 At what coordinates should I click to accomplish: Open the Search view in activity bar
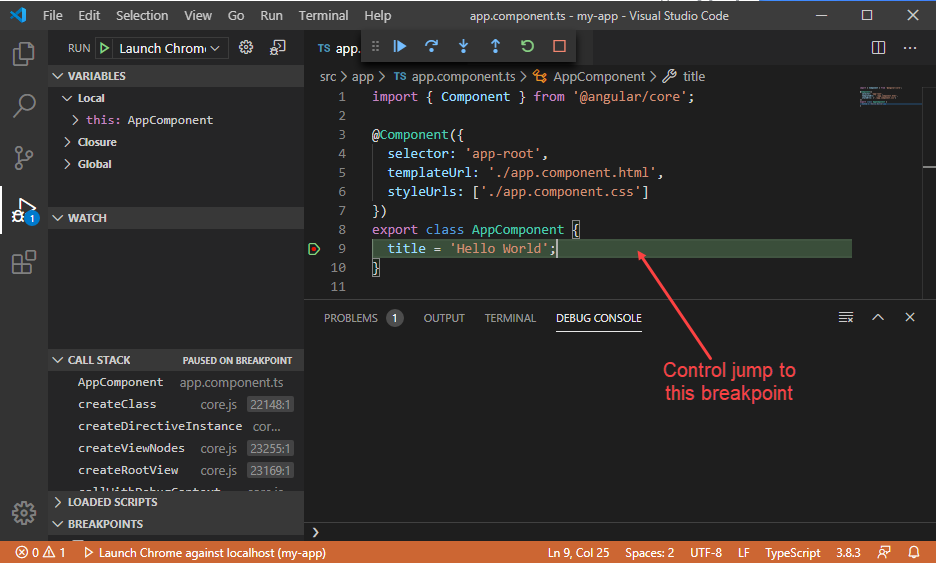click(x=24, y=106)
